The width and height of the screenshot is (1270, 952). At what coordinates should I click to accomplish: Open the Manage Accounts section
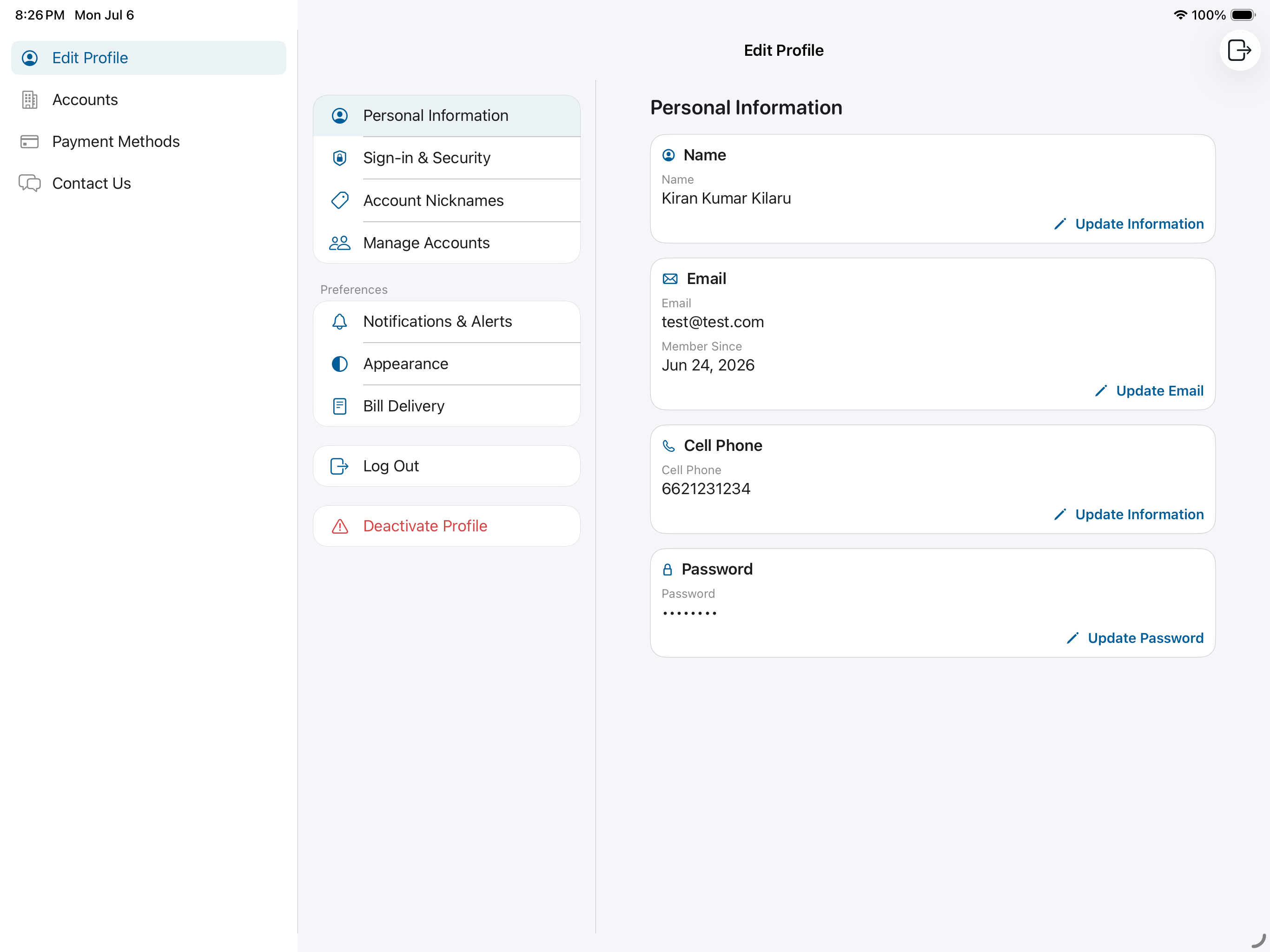pos(447,243)
